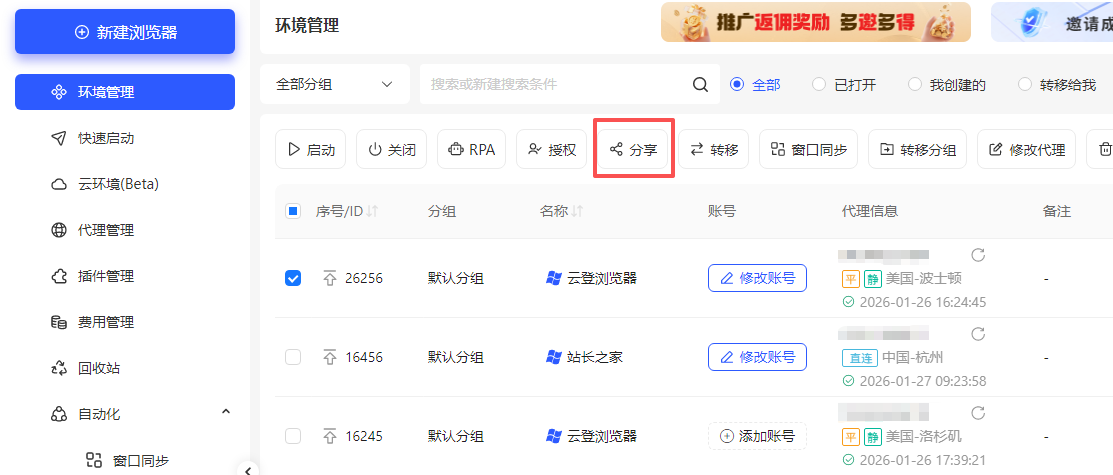The height and width of the screenshot is (475, 1113).
Task: Click the 静 tag in 美国-洛杉矶 row
Action: [872, 436]
